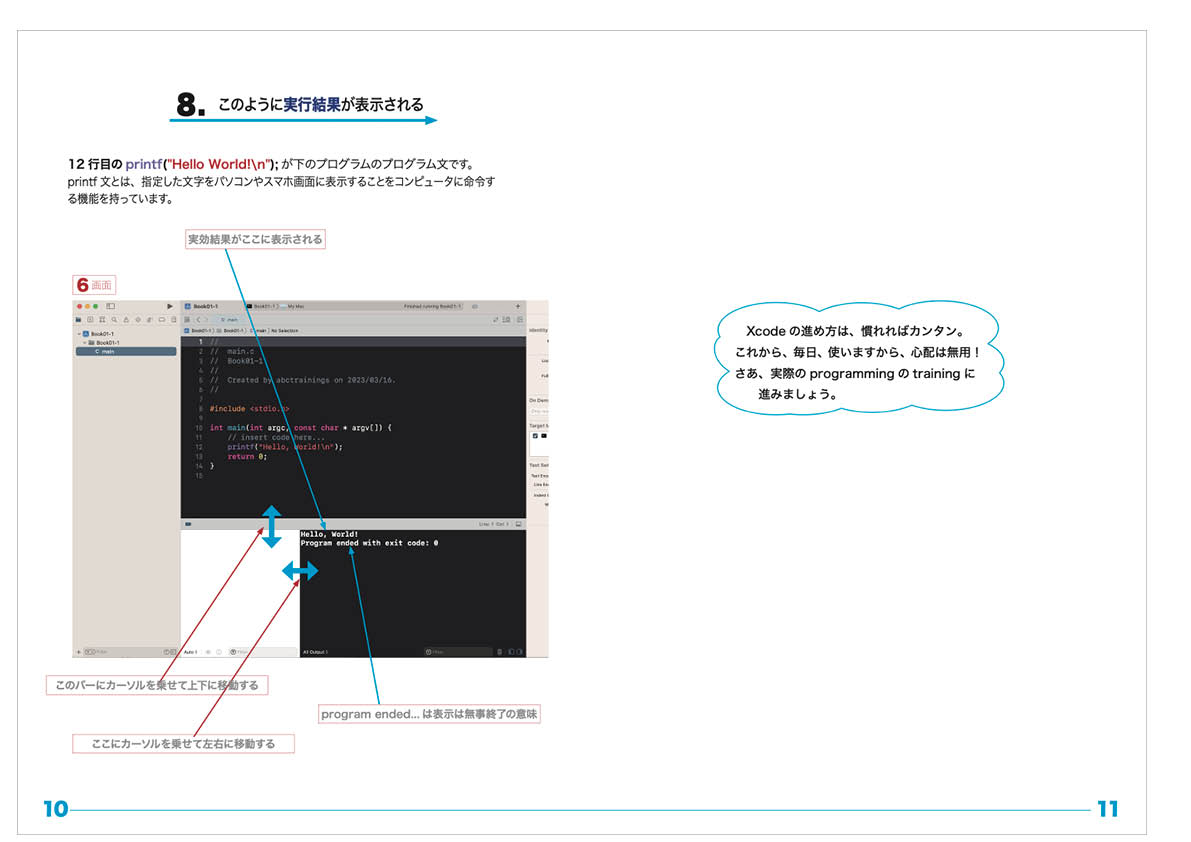This screenshot has height=842, width=1191.
Task: Click the Run (play) button in Xcode
Action: tap(170, 306)
